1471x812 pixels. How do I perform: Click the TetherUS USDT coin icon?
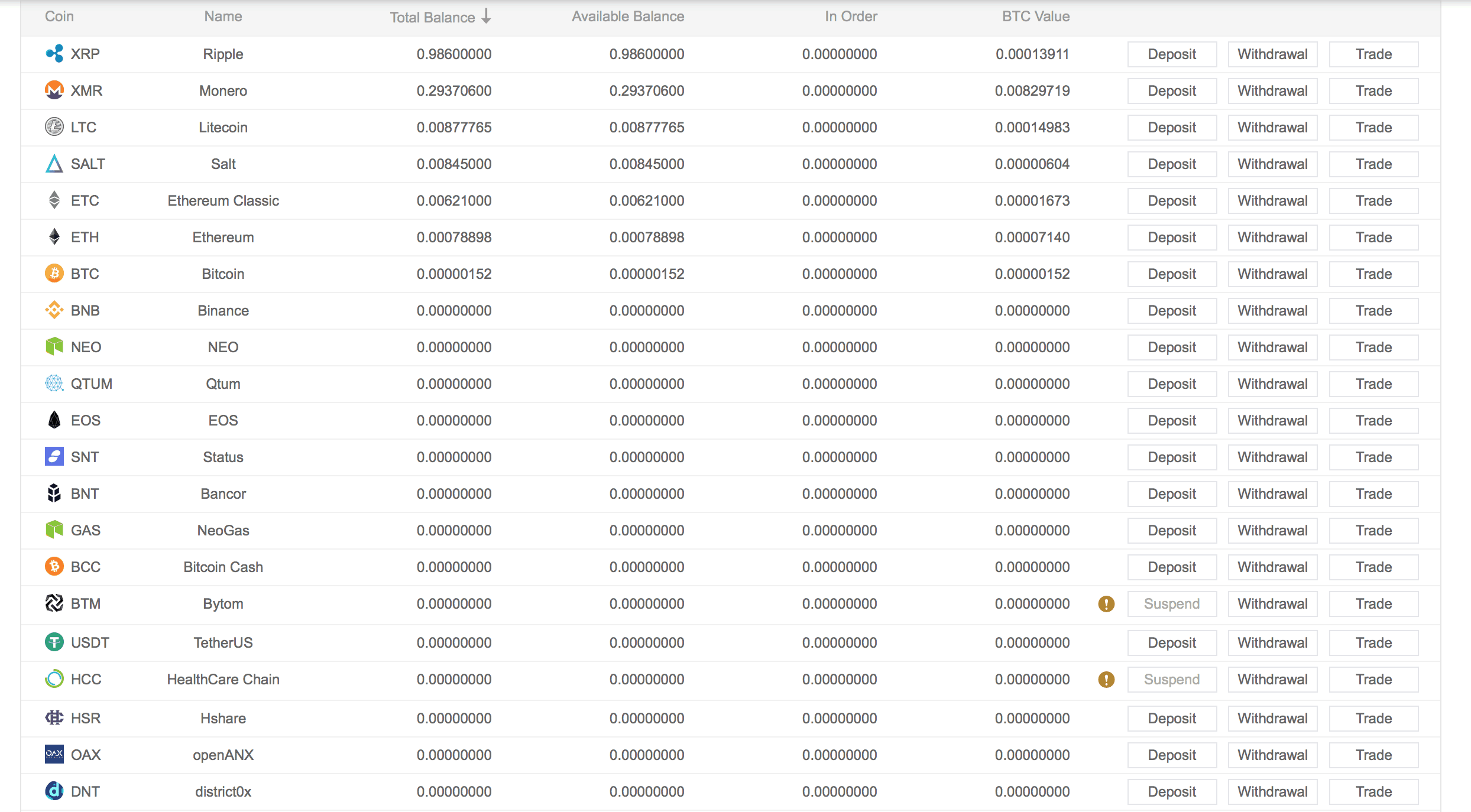54,642
